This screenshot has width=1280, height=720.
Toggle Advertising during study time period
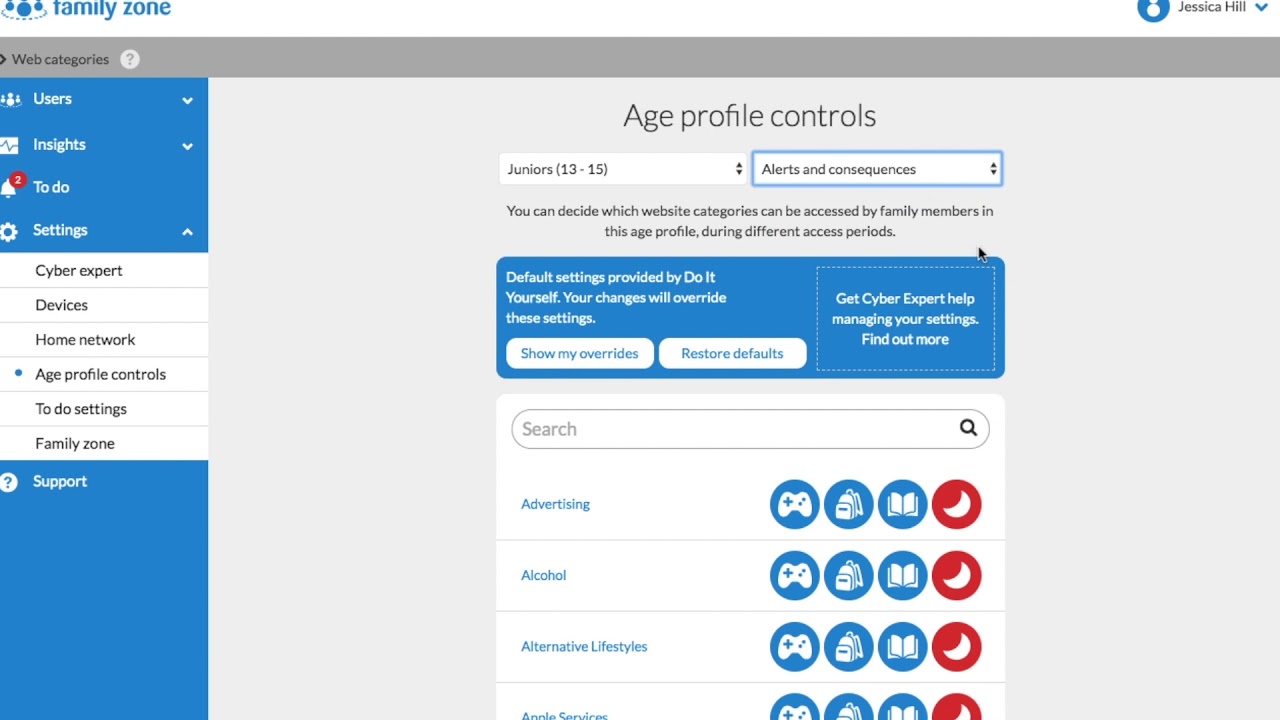[x=903, y=504]
